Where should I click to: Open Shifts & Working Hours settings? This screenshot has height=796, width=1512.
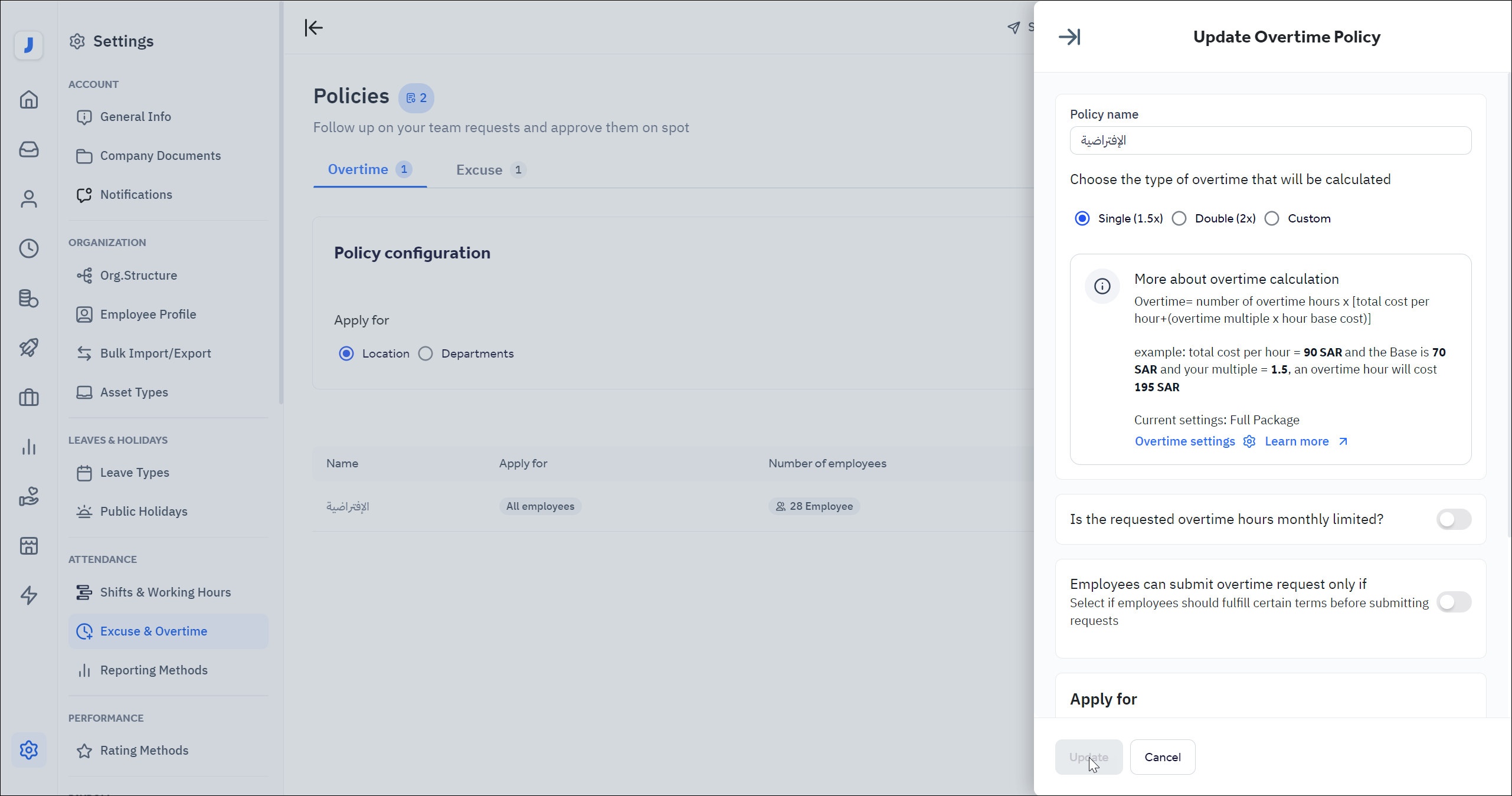tap(165, 592)
